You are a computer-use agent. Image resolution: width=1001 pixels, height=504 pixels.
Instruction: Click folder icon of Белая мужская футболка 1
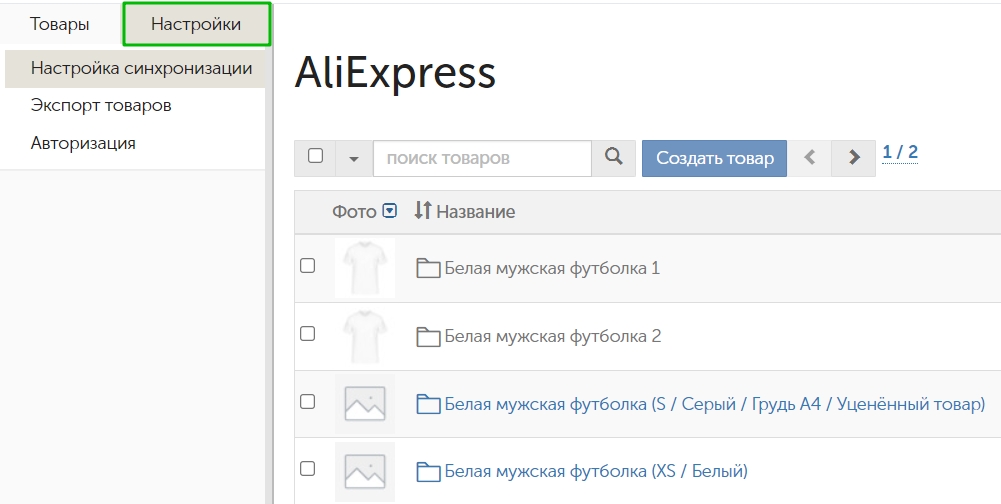point(428,268)
